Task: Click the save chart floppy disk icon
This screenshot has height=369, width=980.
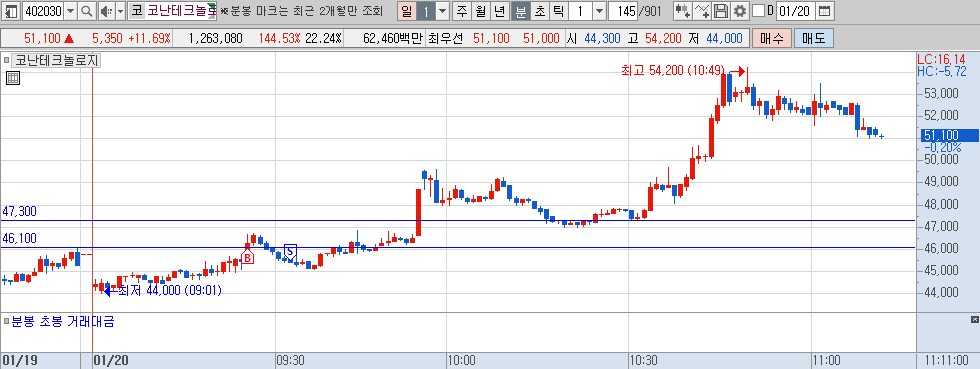Action: click(721, 11)
